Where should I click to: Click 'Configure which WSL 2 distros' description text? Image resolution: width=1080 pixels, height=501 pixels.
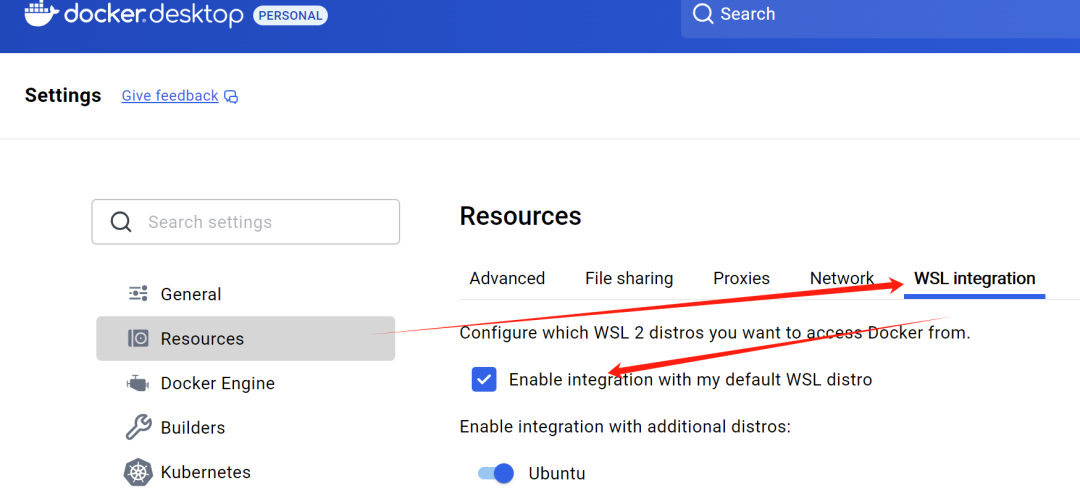pos(714,333)
